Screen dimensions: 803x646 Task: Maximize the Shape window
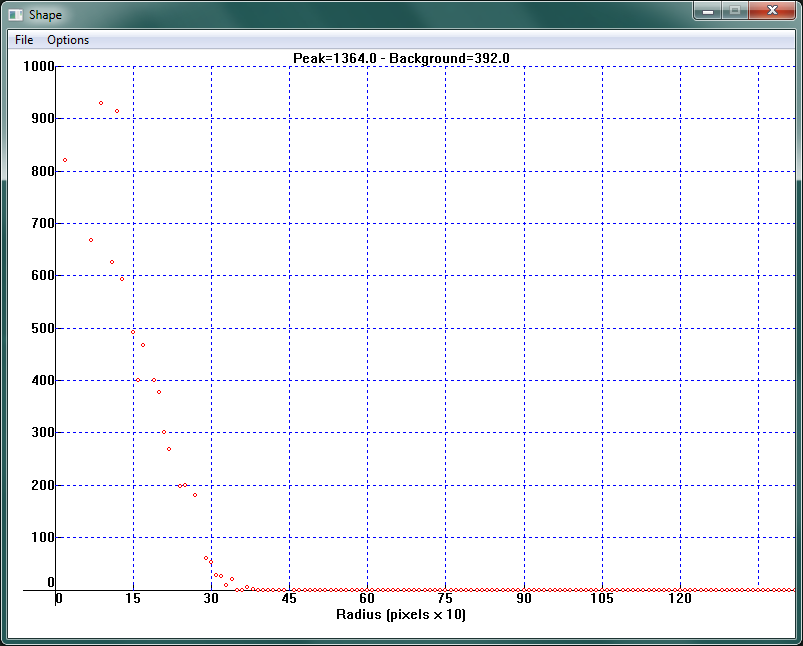click(735, 11)
